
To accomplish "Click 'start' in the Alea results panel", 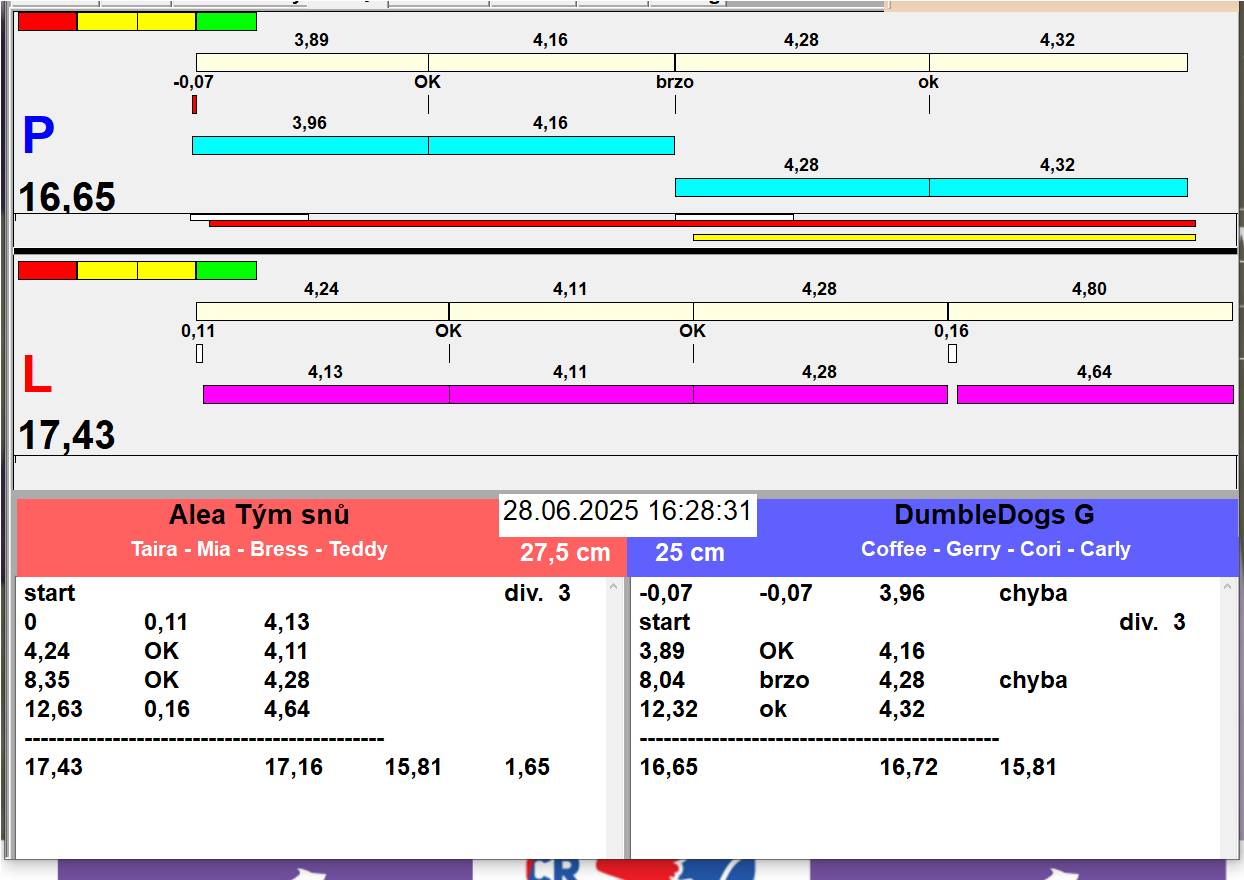I will 50,593.
